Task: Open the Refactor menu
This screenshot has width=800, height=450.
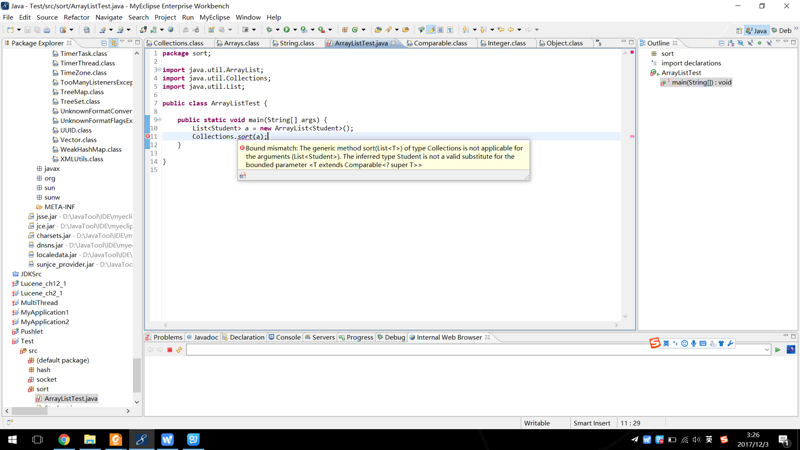Action: click(77, 17)
